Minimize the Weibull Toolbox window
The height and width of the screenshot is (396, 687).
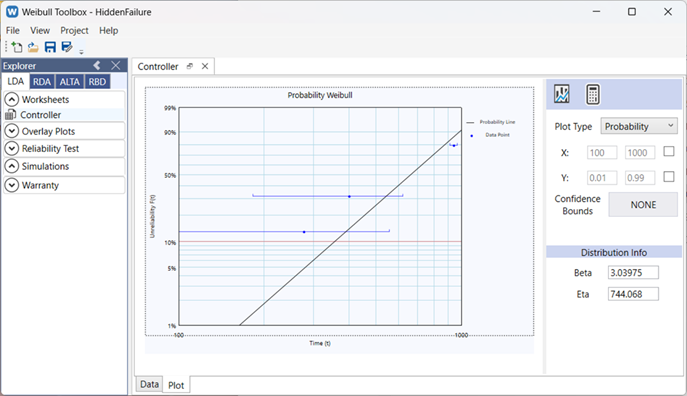[x=596, y=12]
